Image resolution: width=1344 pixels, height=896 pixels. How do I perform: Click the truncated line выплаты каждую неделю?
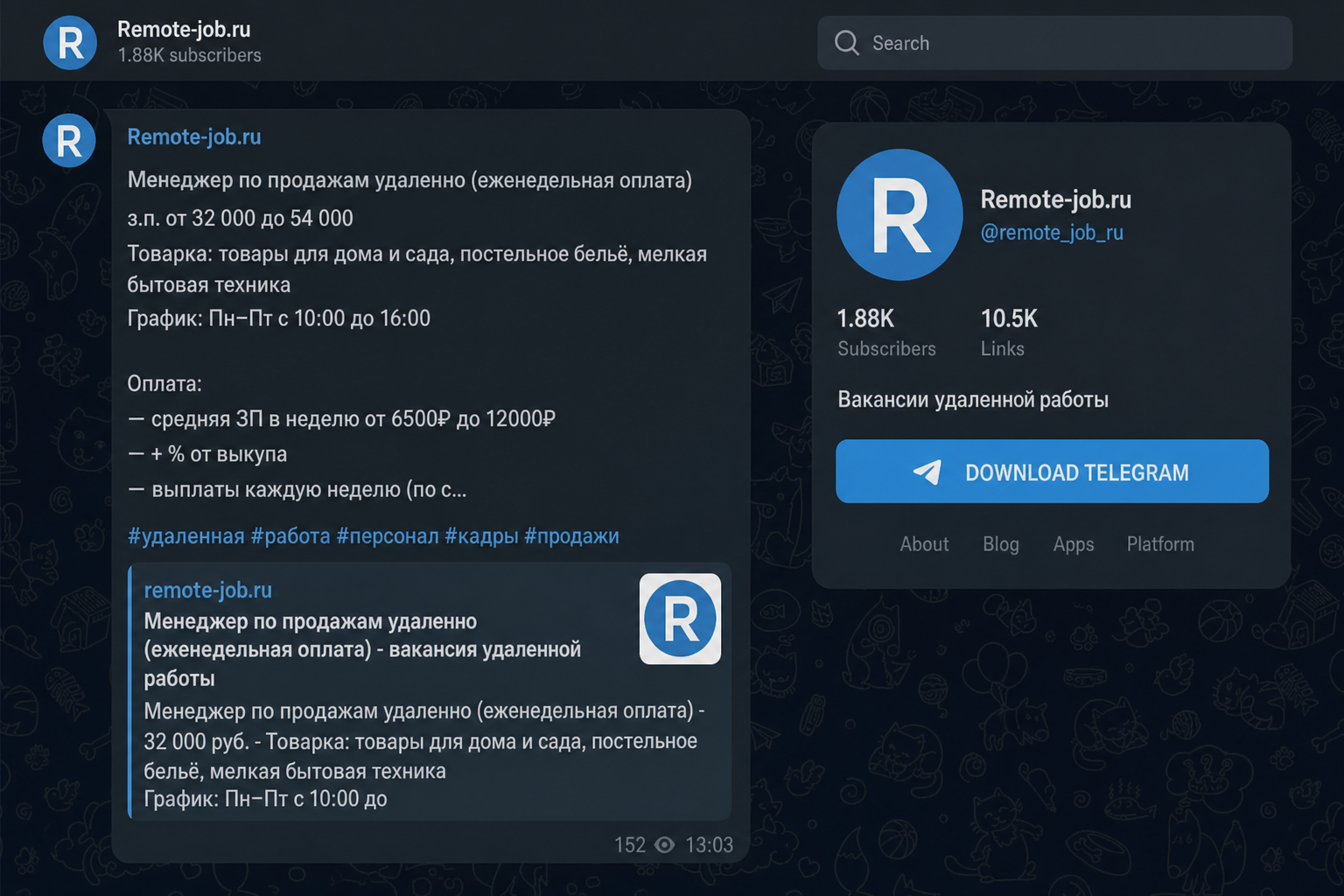tap(297, 489)
